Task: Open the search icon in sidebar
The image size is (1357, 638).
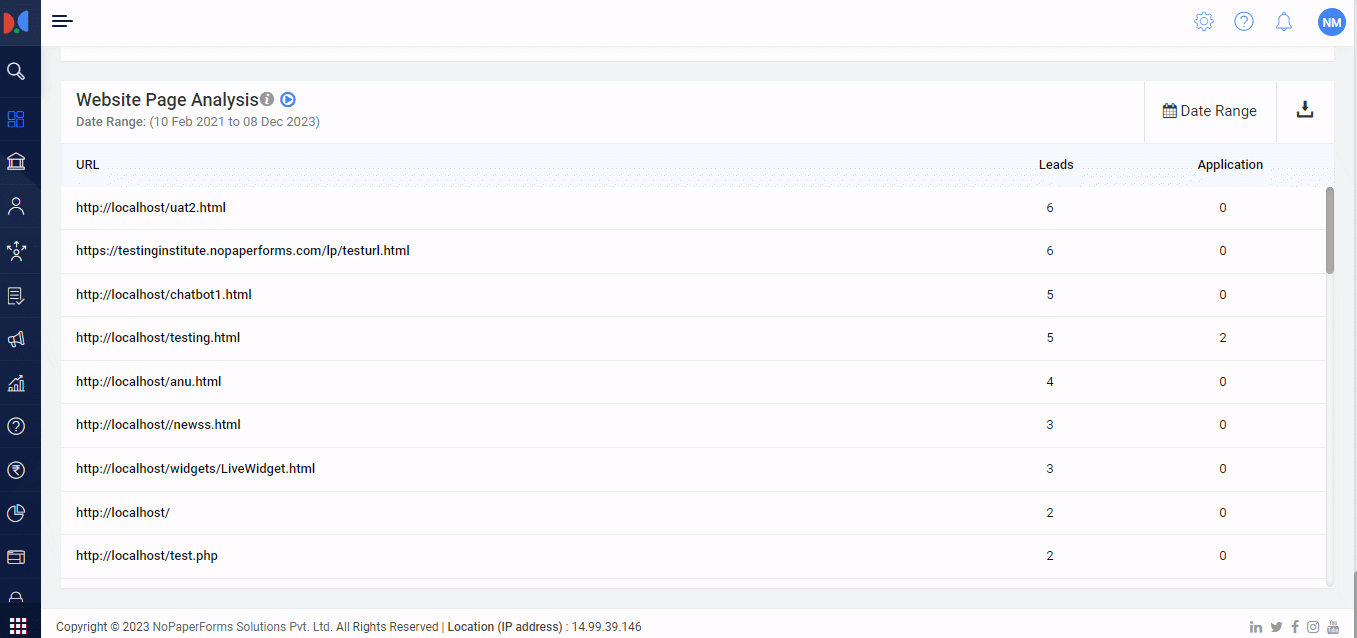Action: [16, 71]
